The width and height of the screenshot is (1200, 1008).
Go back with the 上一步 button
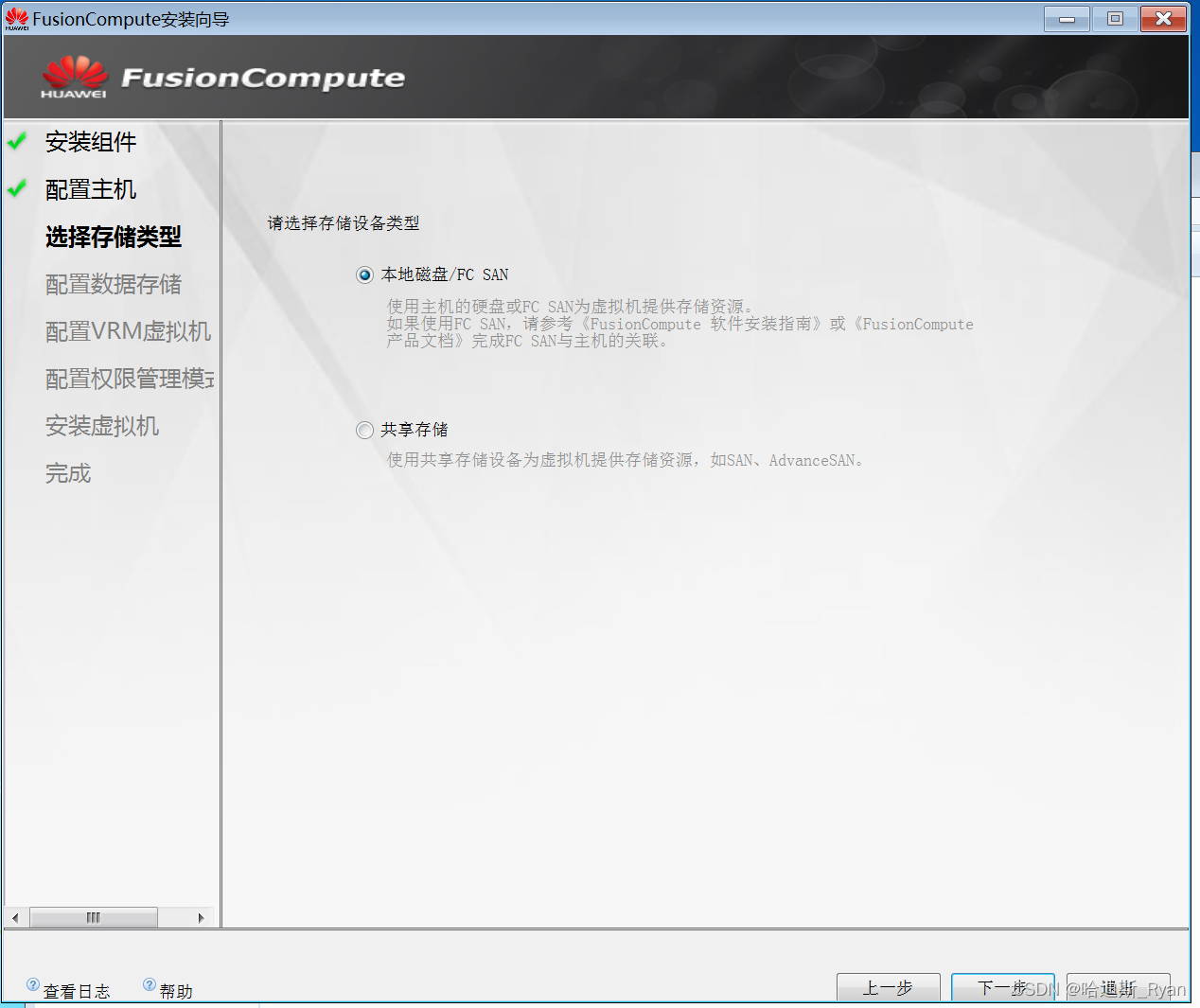point(889,987)
